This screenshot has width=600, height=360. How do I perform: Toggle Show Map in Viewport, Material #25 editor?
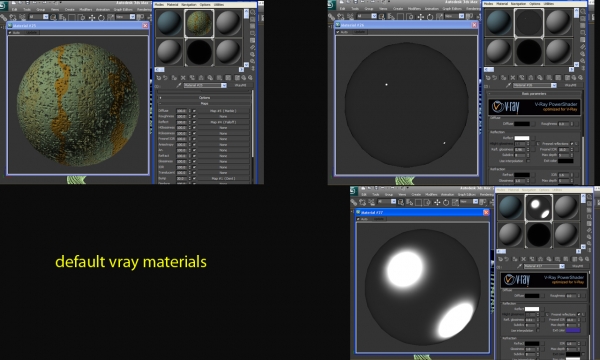pyautogui.click(x=228, y=78)
